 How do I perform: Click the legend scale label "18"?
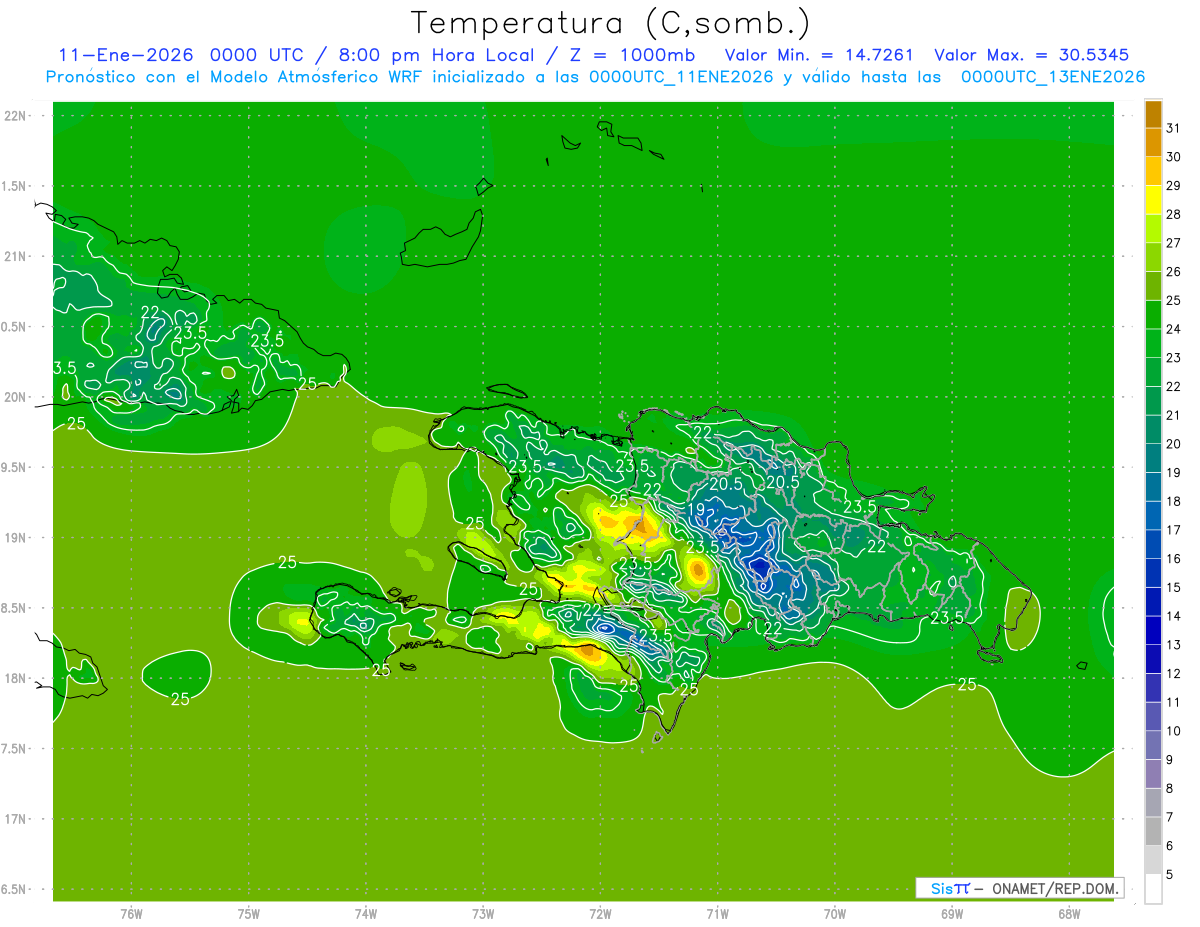tap(1173, 501)
